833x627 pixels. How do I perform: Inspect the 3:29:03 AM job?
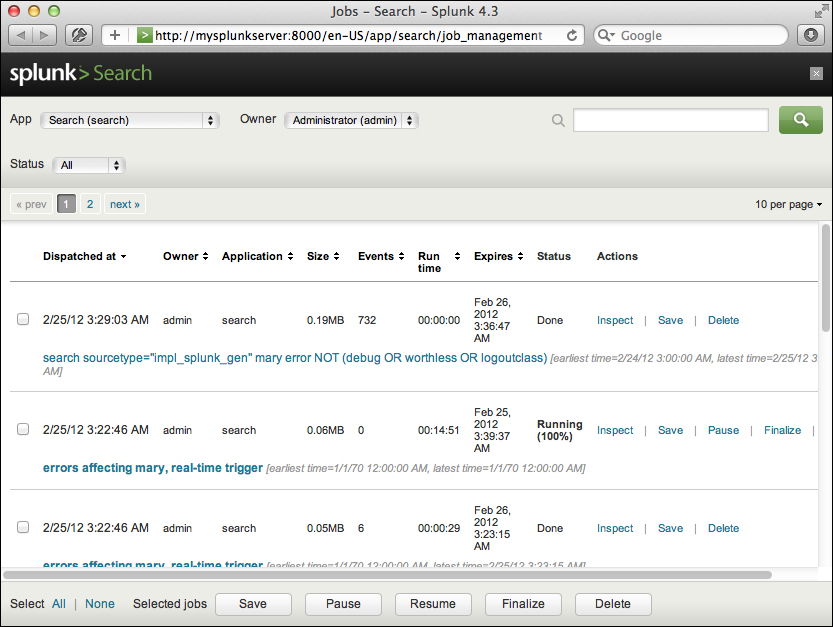(x=615, y=320)
